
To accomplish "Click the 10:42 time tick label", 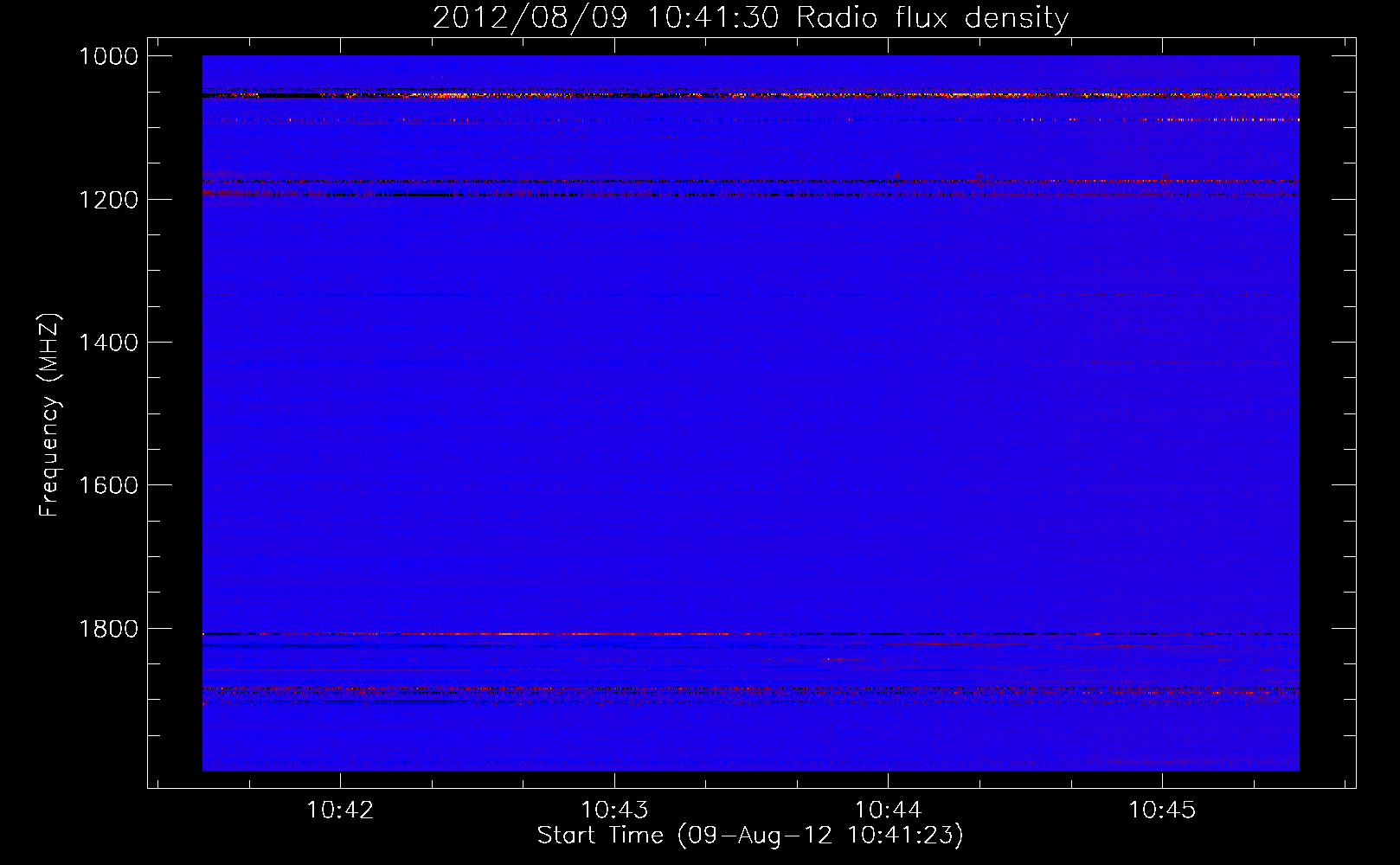I will point(340,810).
